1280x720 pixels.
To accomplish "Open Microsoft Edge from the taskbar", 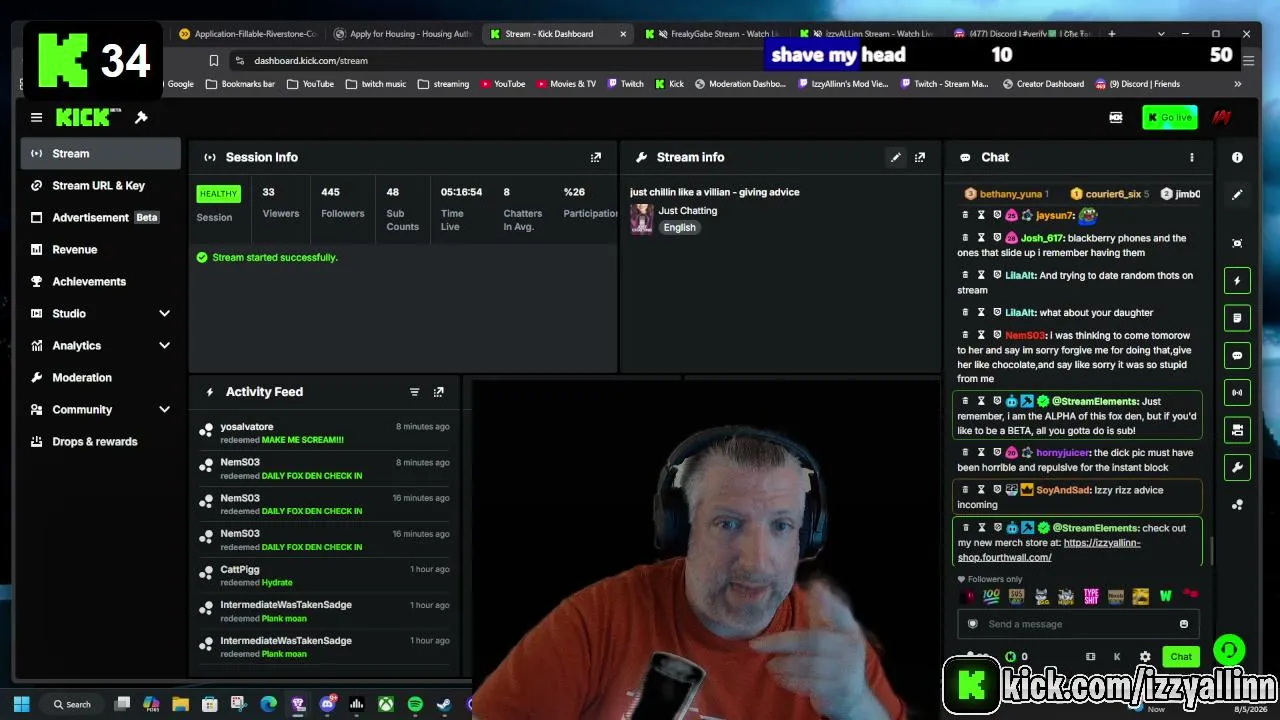I will [x=268, y=704].
